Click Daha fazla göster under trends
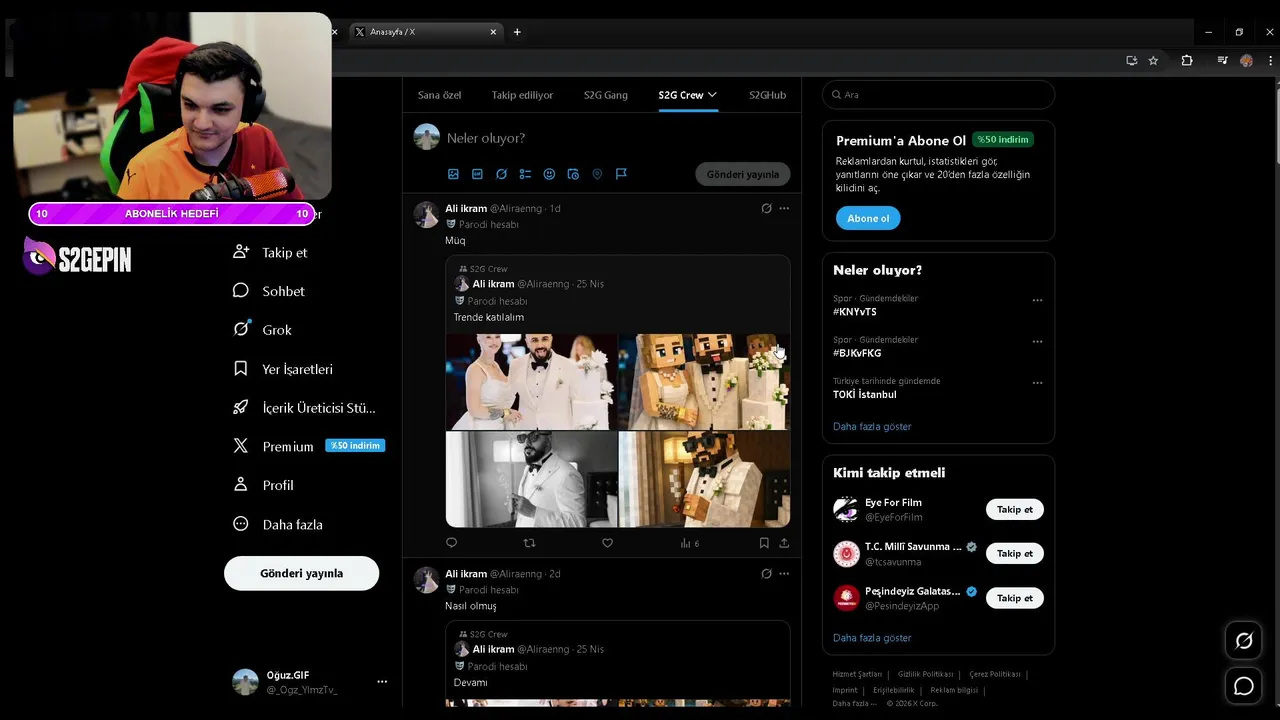 872,426
